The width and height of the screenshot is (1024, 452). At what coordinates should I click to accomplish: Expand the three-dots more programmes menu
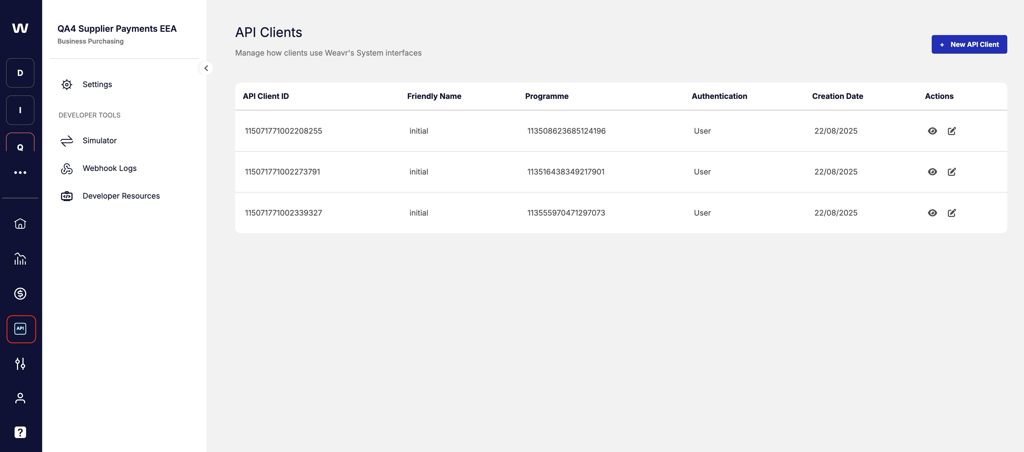pos(20,173)
